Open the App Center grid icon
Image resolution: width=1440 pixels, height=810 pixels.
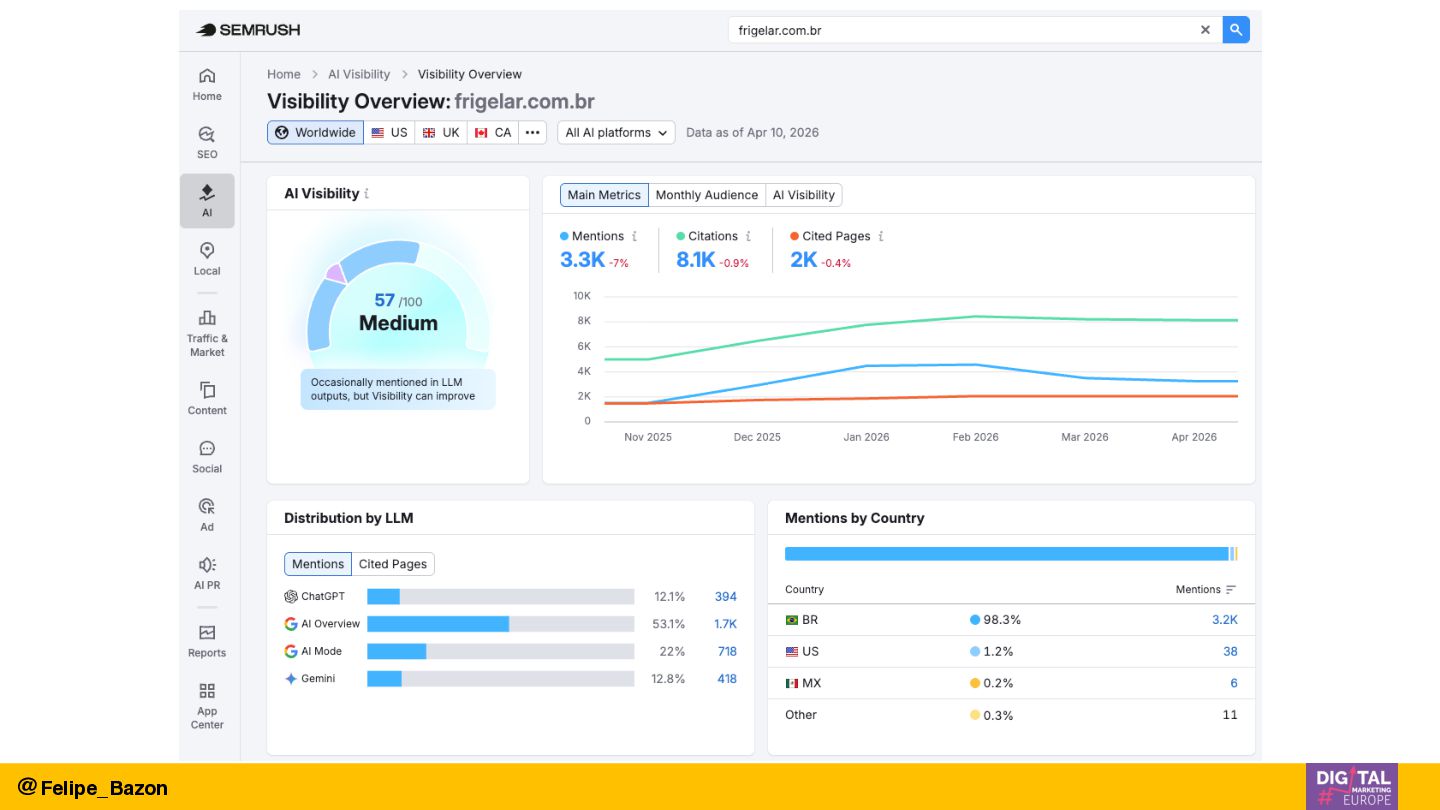(207, 691)
